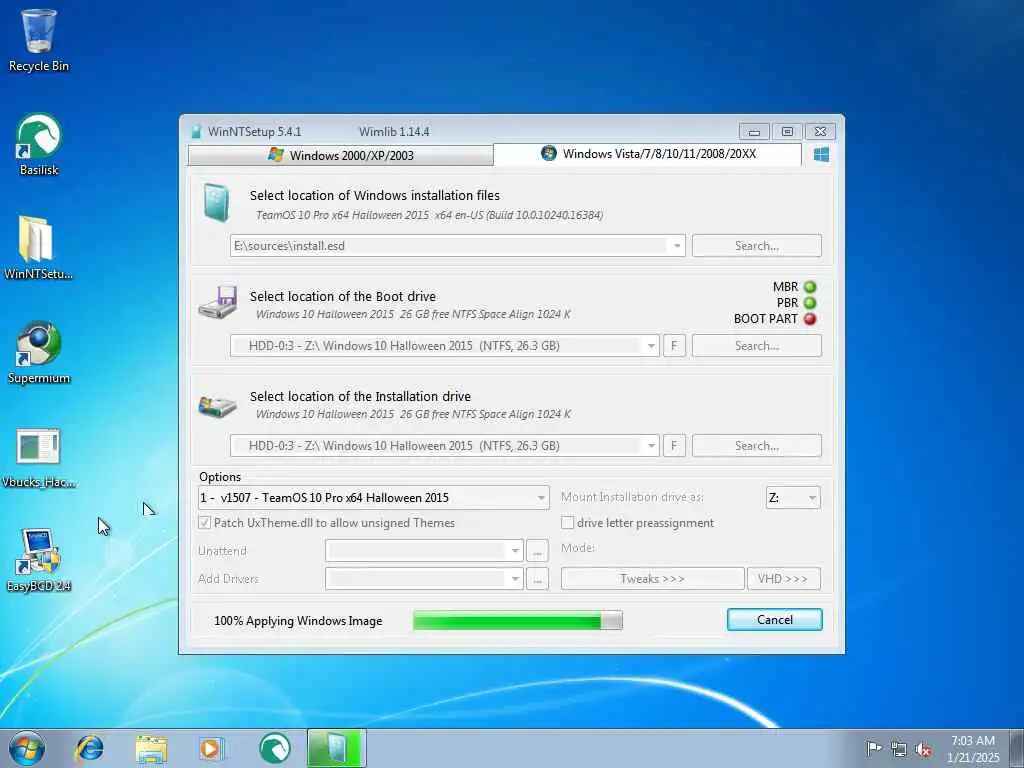Browse for drivers with ... button
This screenshot has height=768, width=1024.
point(537,579)
